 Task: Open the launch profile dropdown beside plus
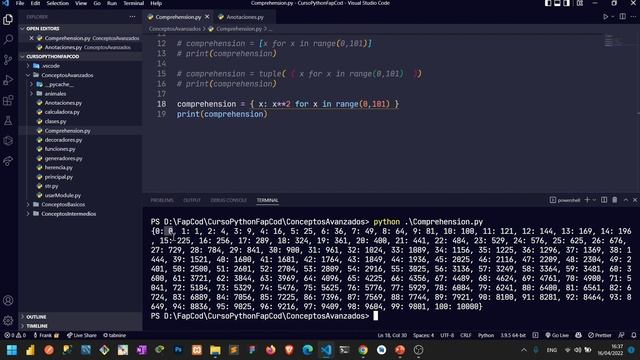(x=594, y=200)
